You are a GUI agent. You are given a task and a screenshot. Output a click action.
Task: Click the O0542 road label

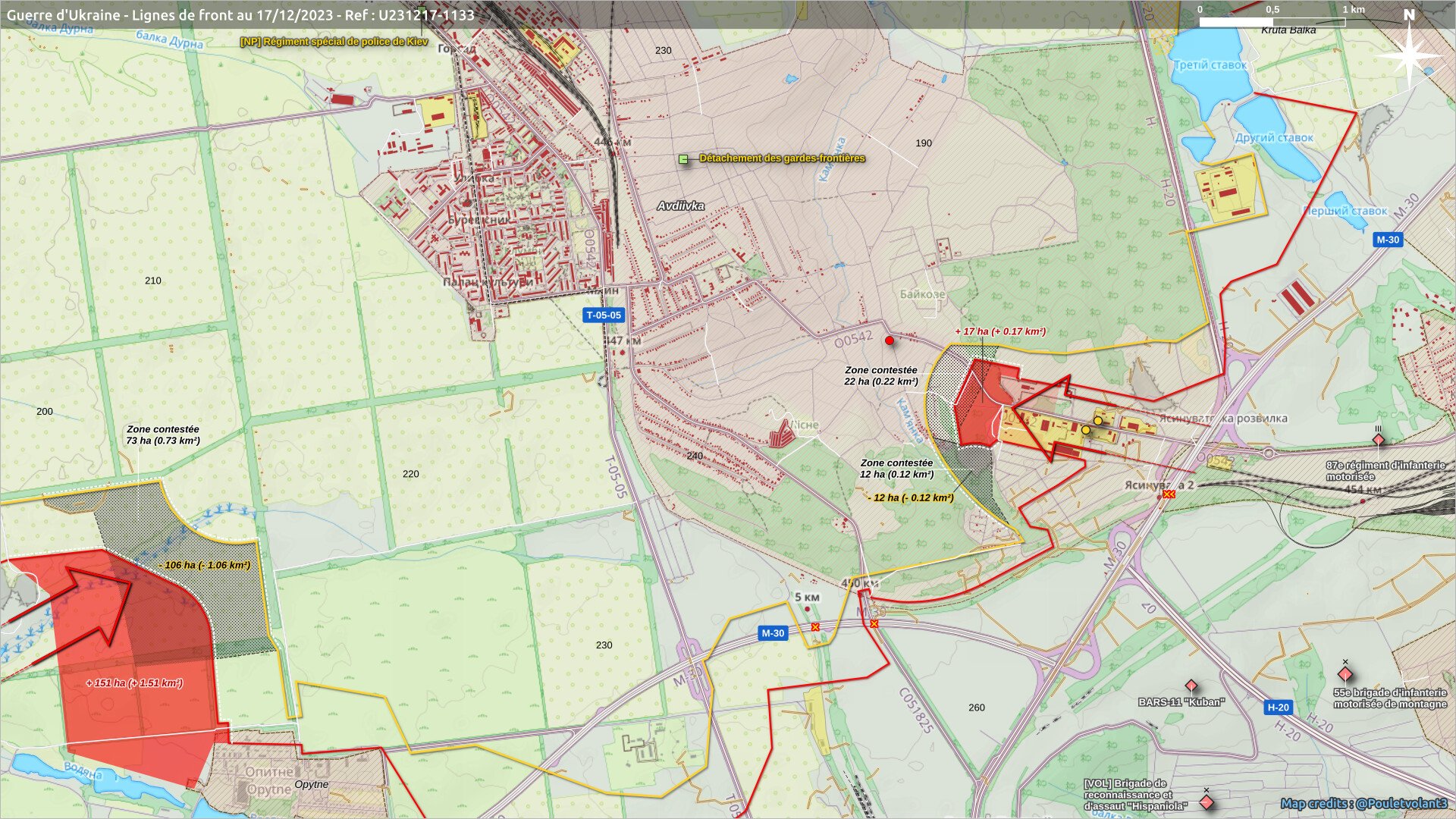tap(853, 340)
